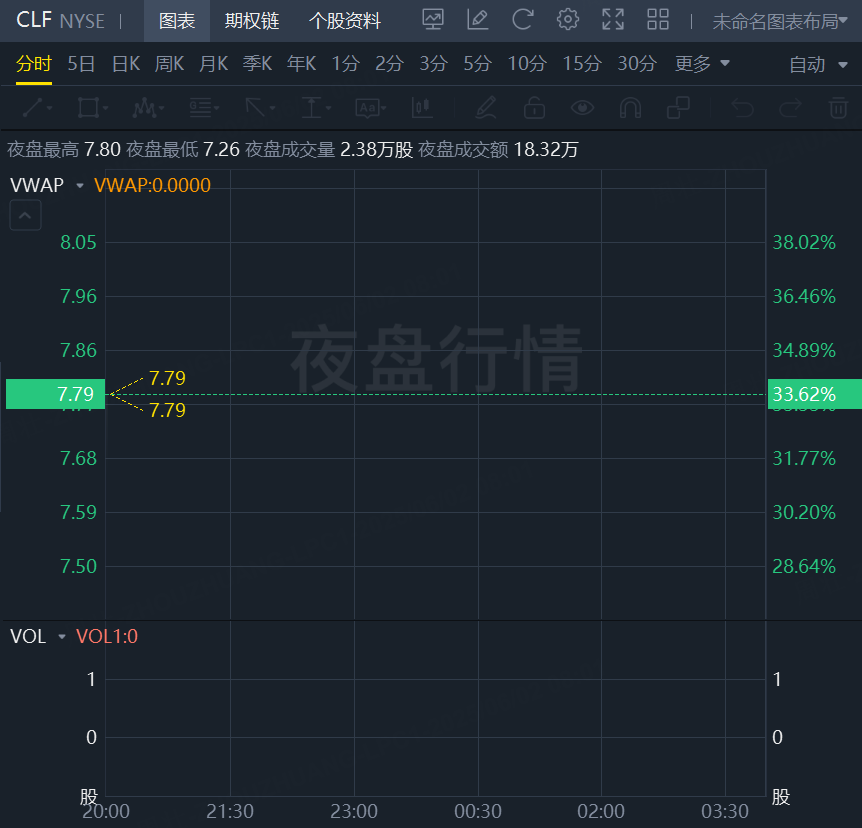Collapse the indicator panel with up chevron
The height and width of the screenshot is (828, 862).
click(x=25, y=215)
